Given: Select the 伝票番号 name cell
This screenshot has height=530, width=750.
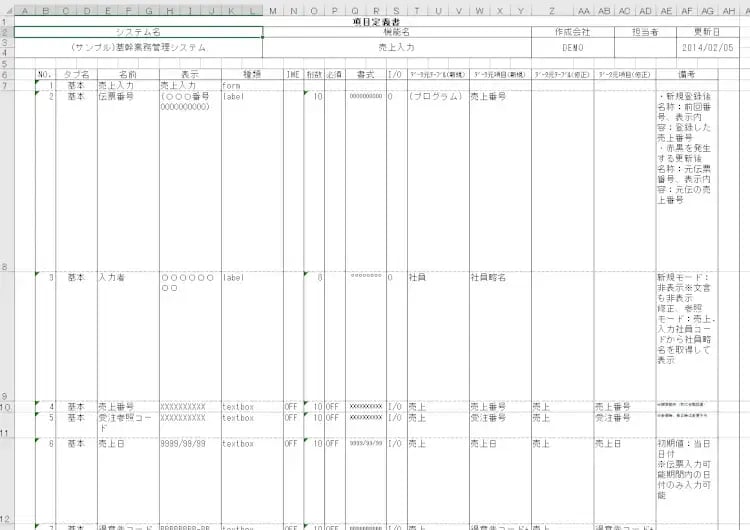Looking at the screenshot, I should [x=116, y=97].
